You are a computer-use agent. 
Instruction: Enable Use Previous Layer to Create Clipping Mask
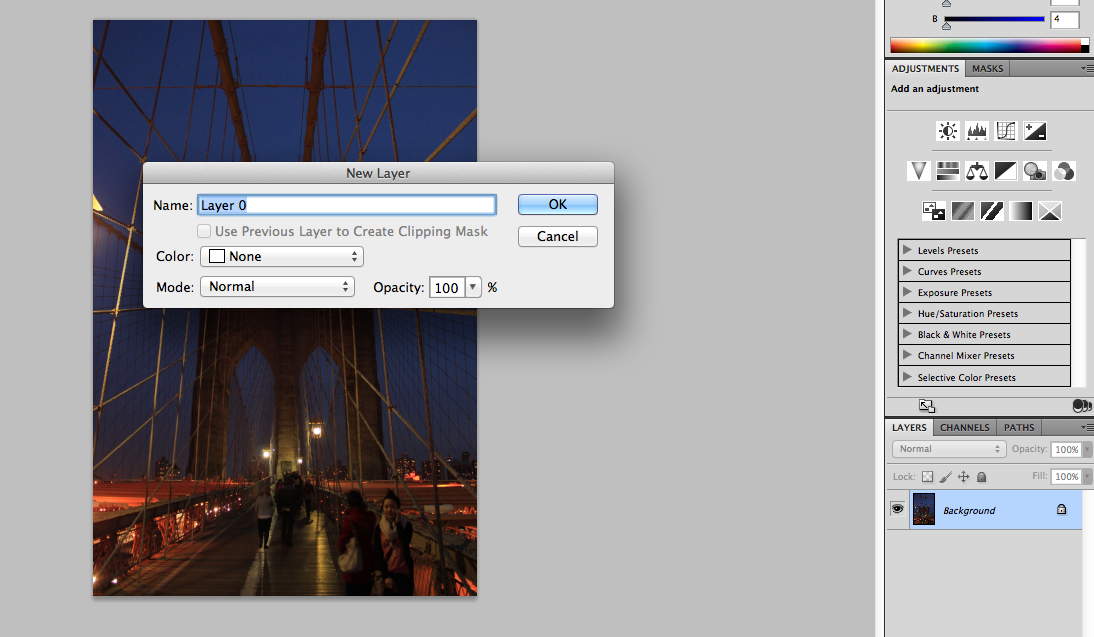coord(204,231)
